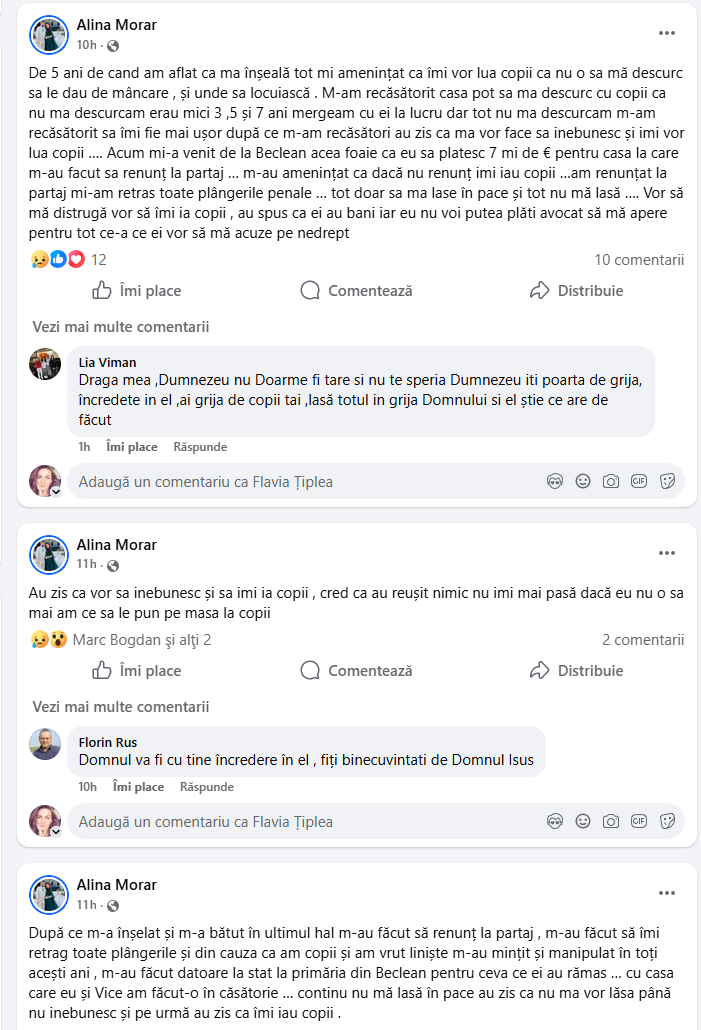Open the three-dot menu on first post
Image resolution: width=701 pixels, height=1030 pixels.
tap(667, 33)
